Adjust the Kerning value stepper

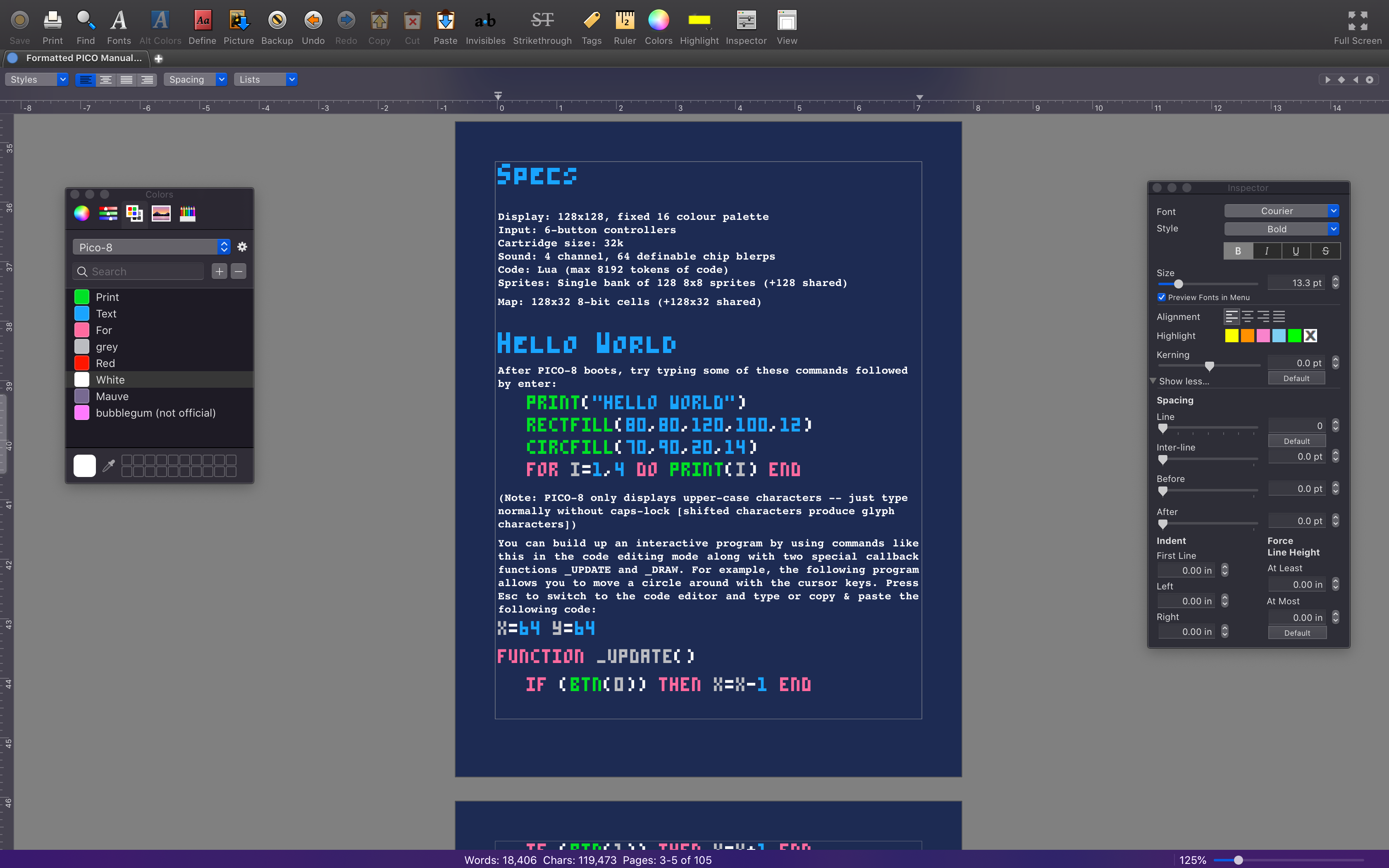coord(1336,363)
